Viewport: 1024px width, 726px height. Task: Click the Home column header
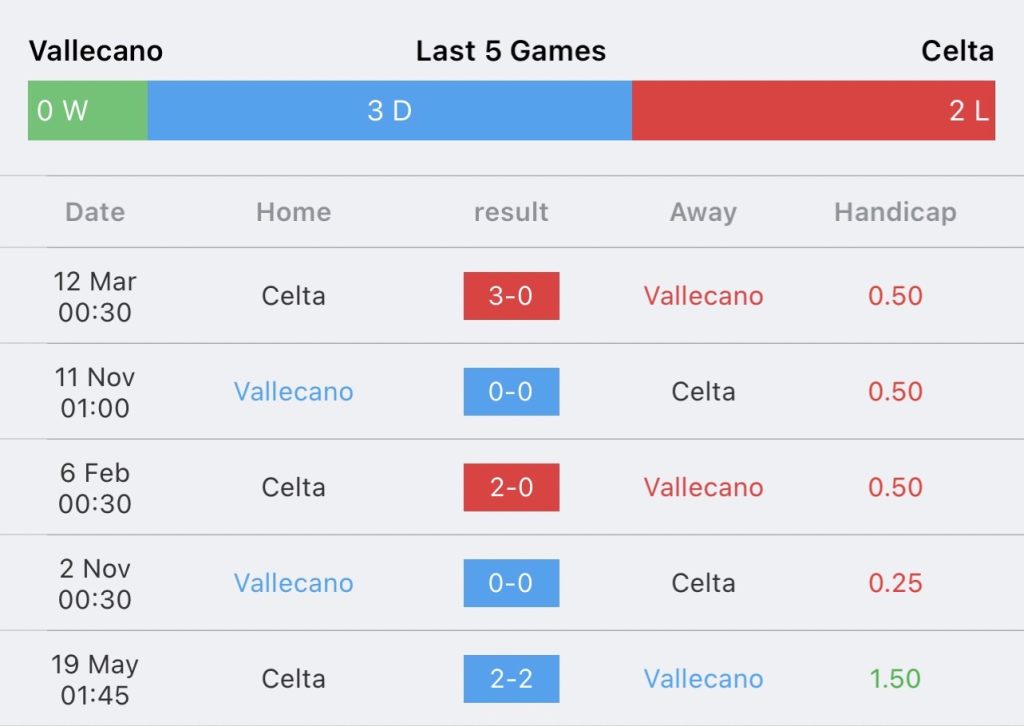click(294, 212)
